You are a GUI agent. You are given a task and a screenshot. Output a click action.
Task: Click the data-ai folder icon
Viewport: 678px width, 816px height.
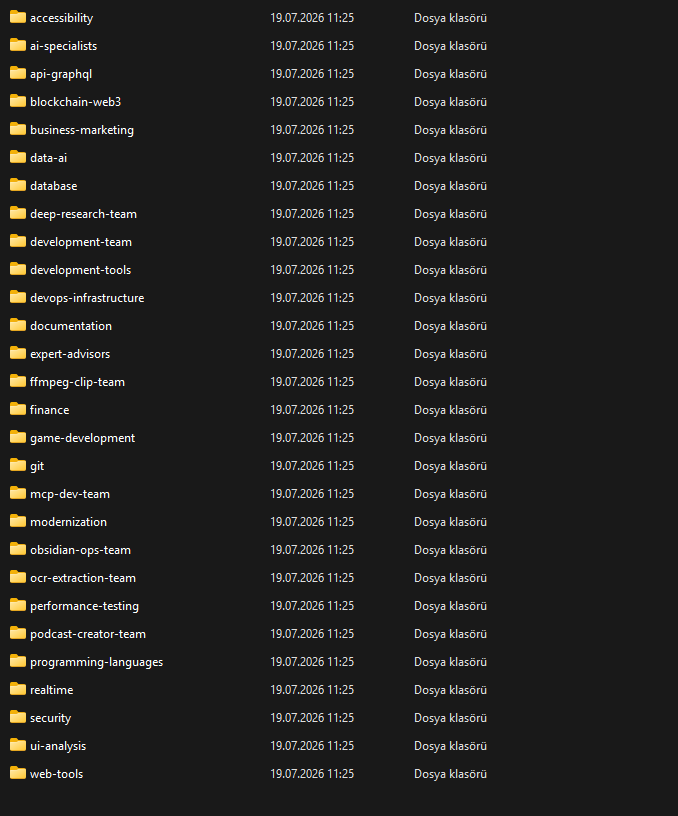18,157
